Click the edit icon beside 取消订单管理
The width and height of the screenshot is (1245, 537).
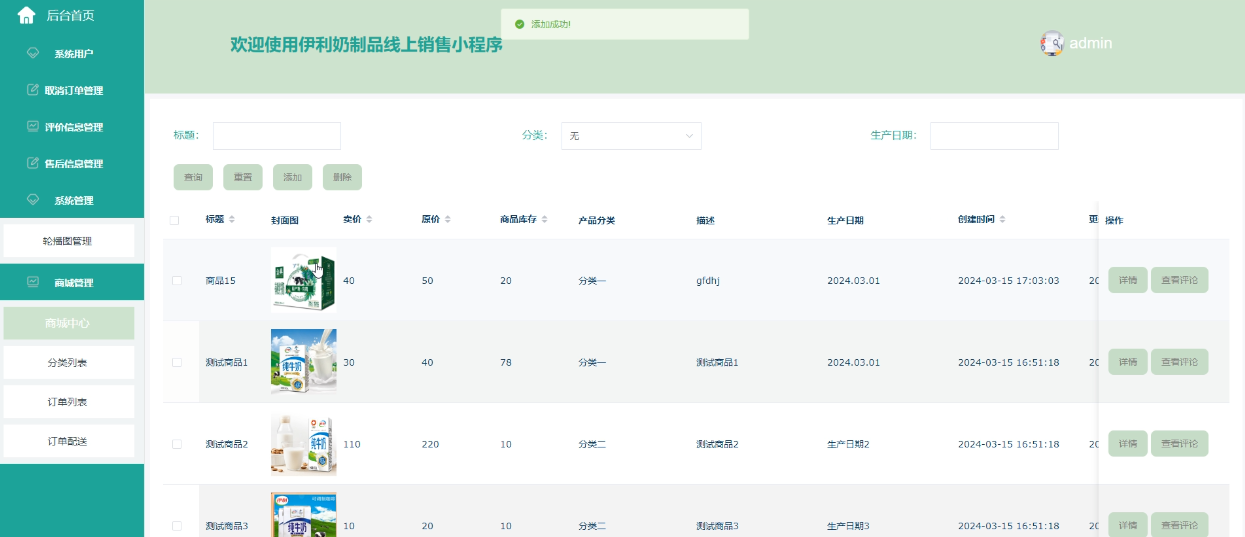click(x=32, y=90)
